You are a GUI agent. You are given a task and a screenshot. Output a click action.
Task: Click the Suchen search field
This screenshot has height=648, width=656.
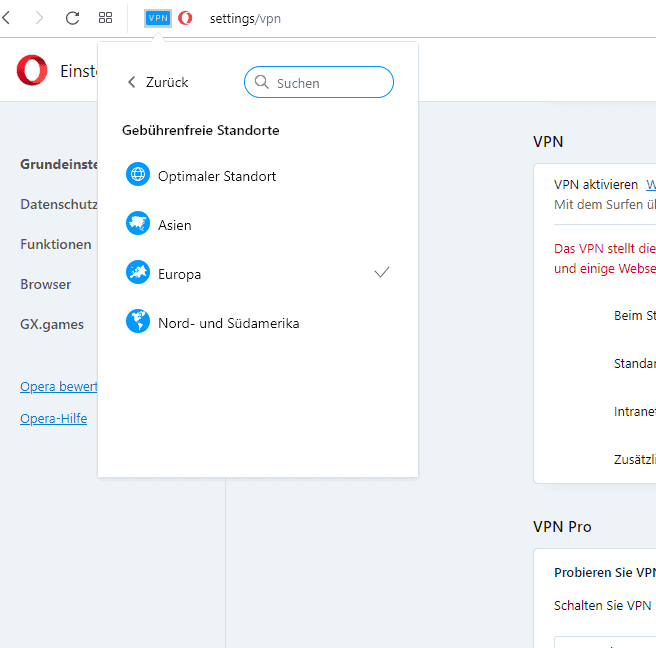tap(319, 82)
